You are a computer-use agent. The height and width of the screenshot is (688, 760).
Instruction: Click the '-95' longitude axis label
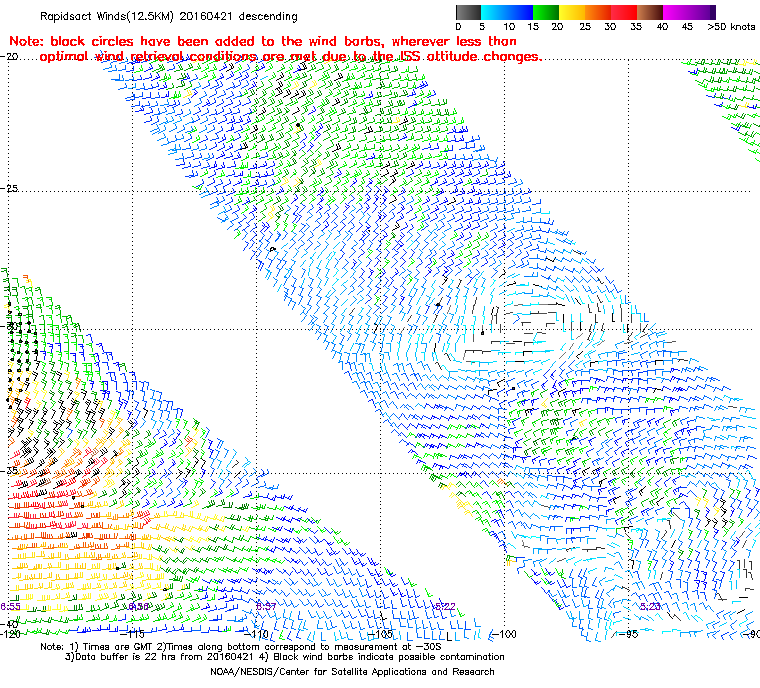coord(628,634)
